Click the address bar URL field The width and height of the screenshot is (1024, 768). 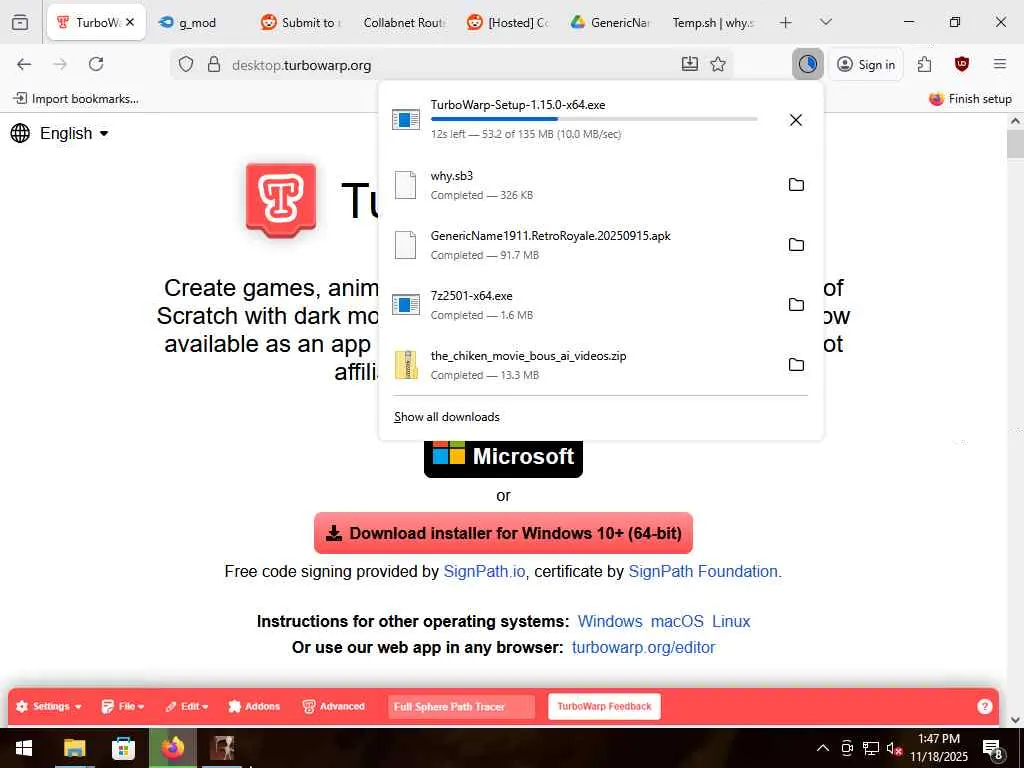(x=451, y=65)
